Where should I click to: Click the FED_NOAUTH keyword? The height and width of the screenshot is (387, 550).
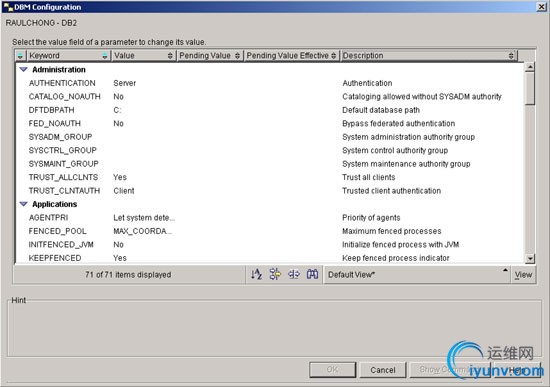[x=54, y=124]
